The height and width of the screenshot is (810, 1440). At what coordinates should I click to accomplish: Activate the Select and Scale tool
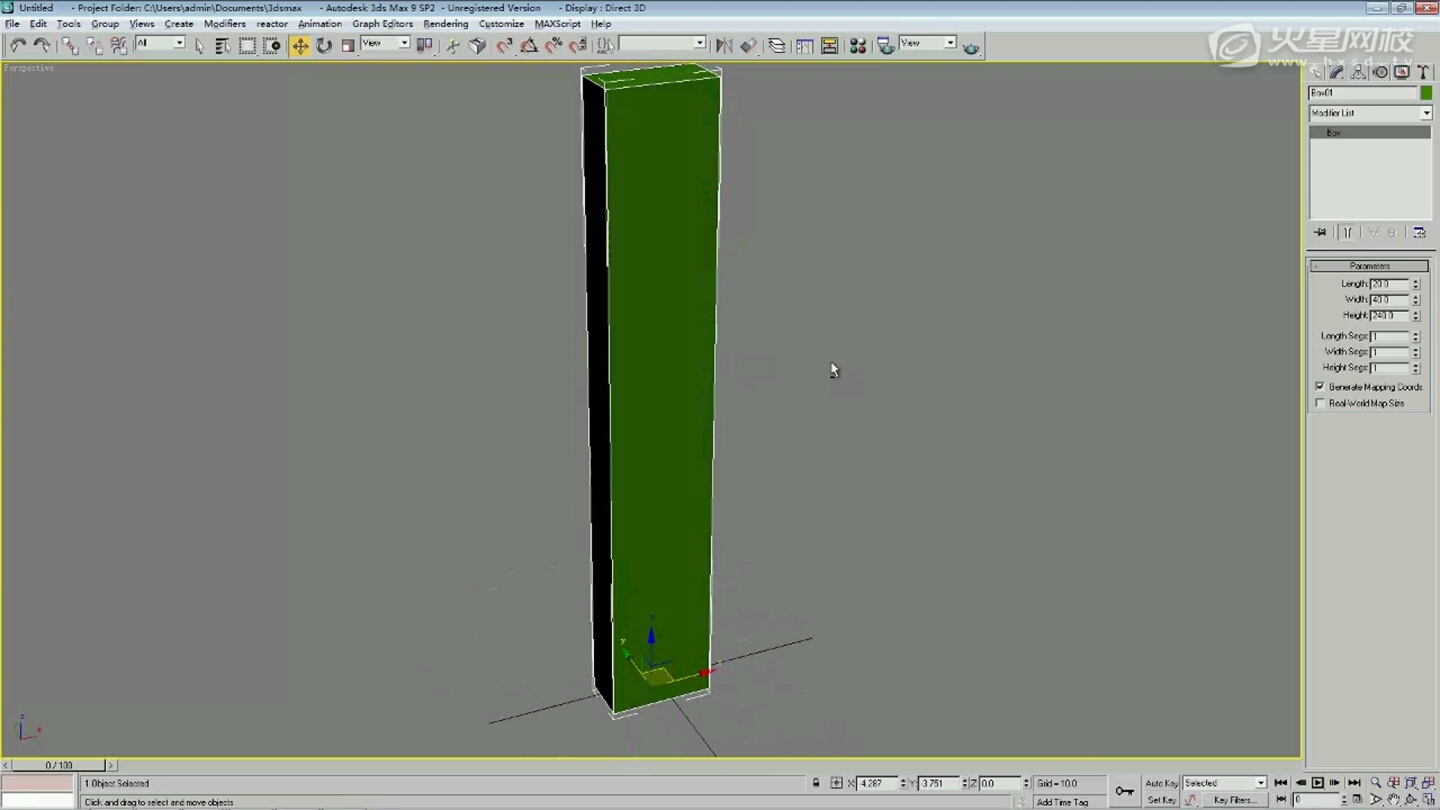[x=348, y=45]
